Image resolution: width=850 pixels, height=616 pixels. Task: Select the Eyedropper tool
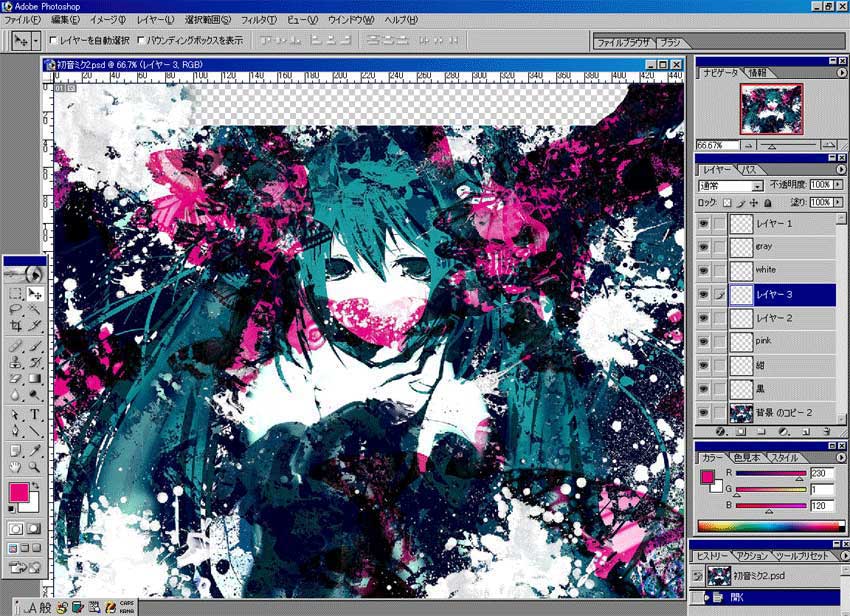[35, 450]
